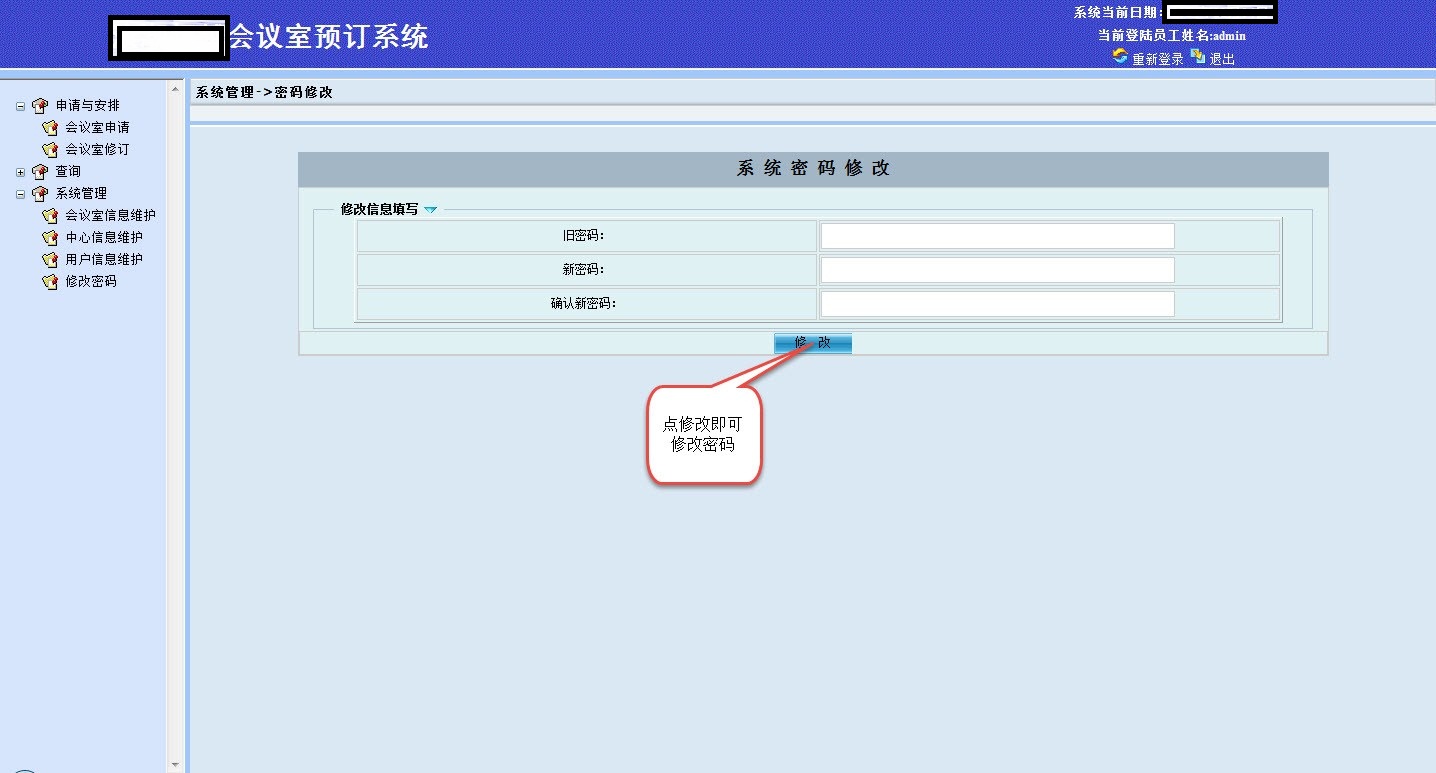The height and width of the screenshot is (773, 1436).
Task: Open 用户信息维护 page
Action: (x=104, y=259)
